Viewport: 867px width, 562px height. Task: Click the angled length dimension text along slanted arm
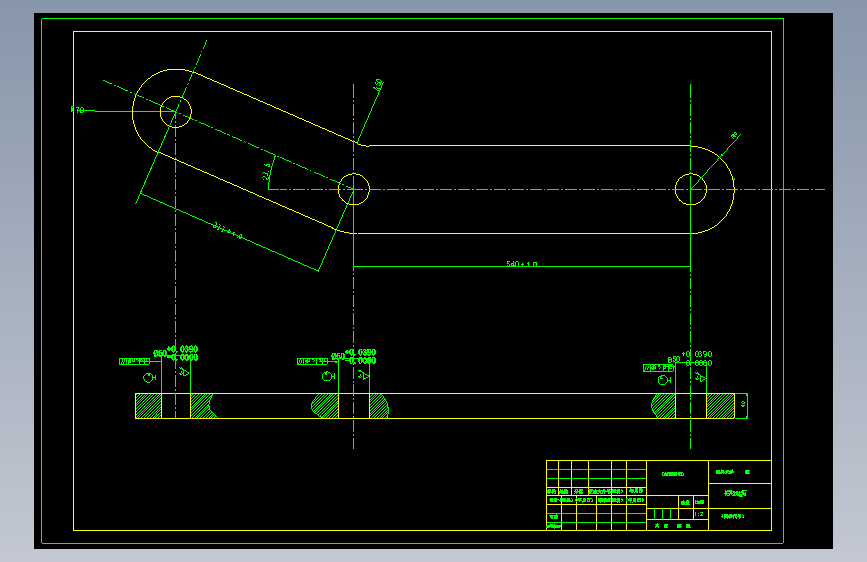click(228, 231)
